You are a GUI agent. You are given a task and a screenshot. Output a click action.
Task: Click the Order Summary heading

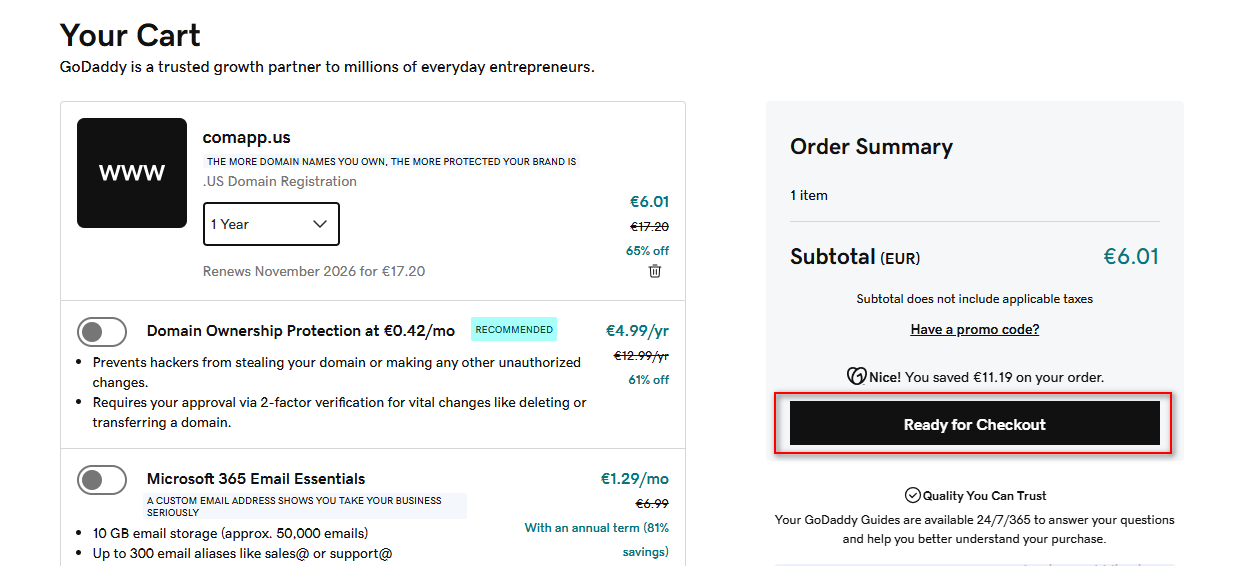click(x=871, y=147)
